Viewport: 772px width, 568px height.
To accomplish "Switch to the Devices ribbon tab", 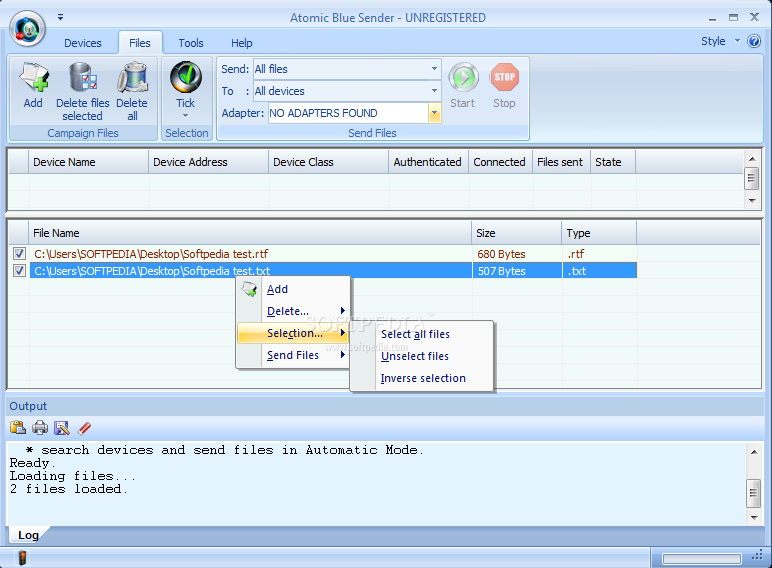I will 83,43.
